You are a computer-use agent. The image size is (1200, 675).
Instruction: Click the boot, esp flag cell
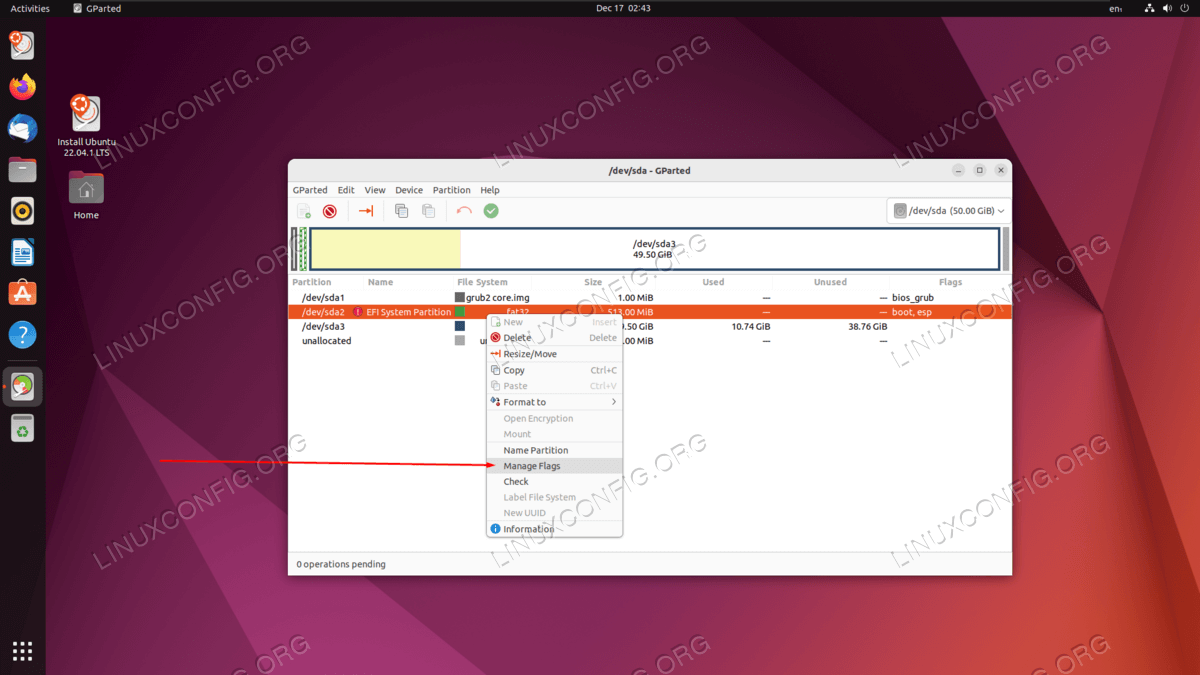(912, 312)
